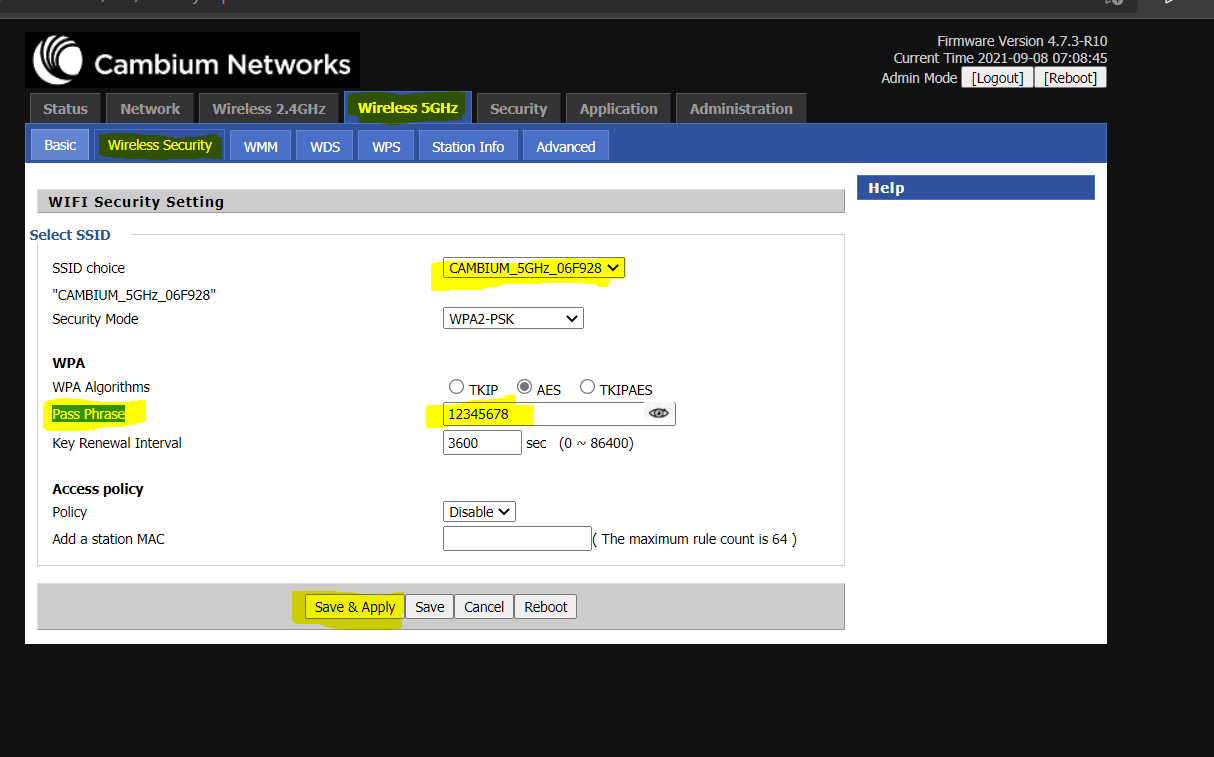Viewport: 1214px width, 757px height.
Task: Click the Cambium Networks logo
Action: tap(192, 61)
